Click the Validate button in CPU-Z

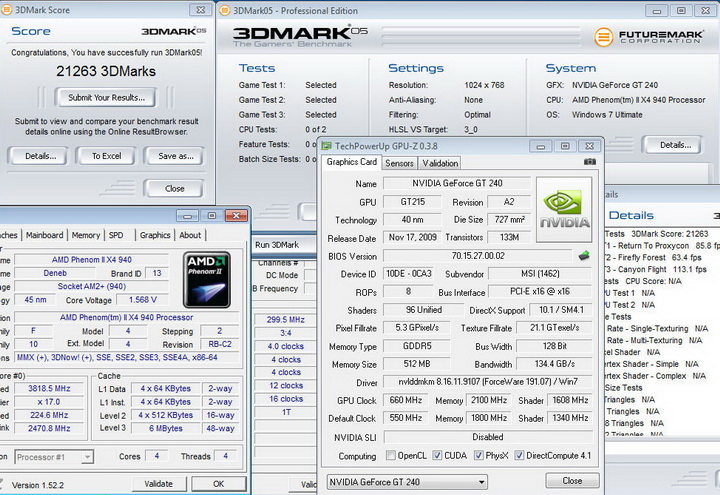point(159,484)
